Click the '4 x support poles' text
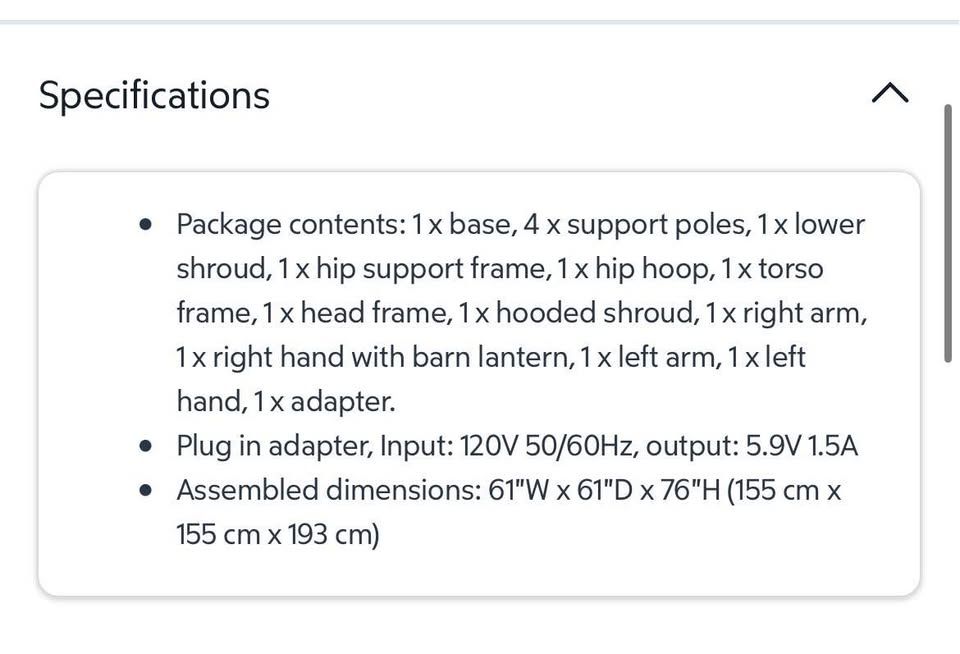 636,225
